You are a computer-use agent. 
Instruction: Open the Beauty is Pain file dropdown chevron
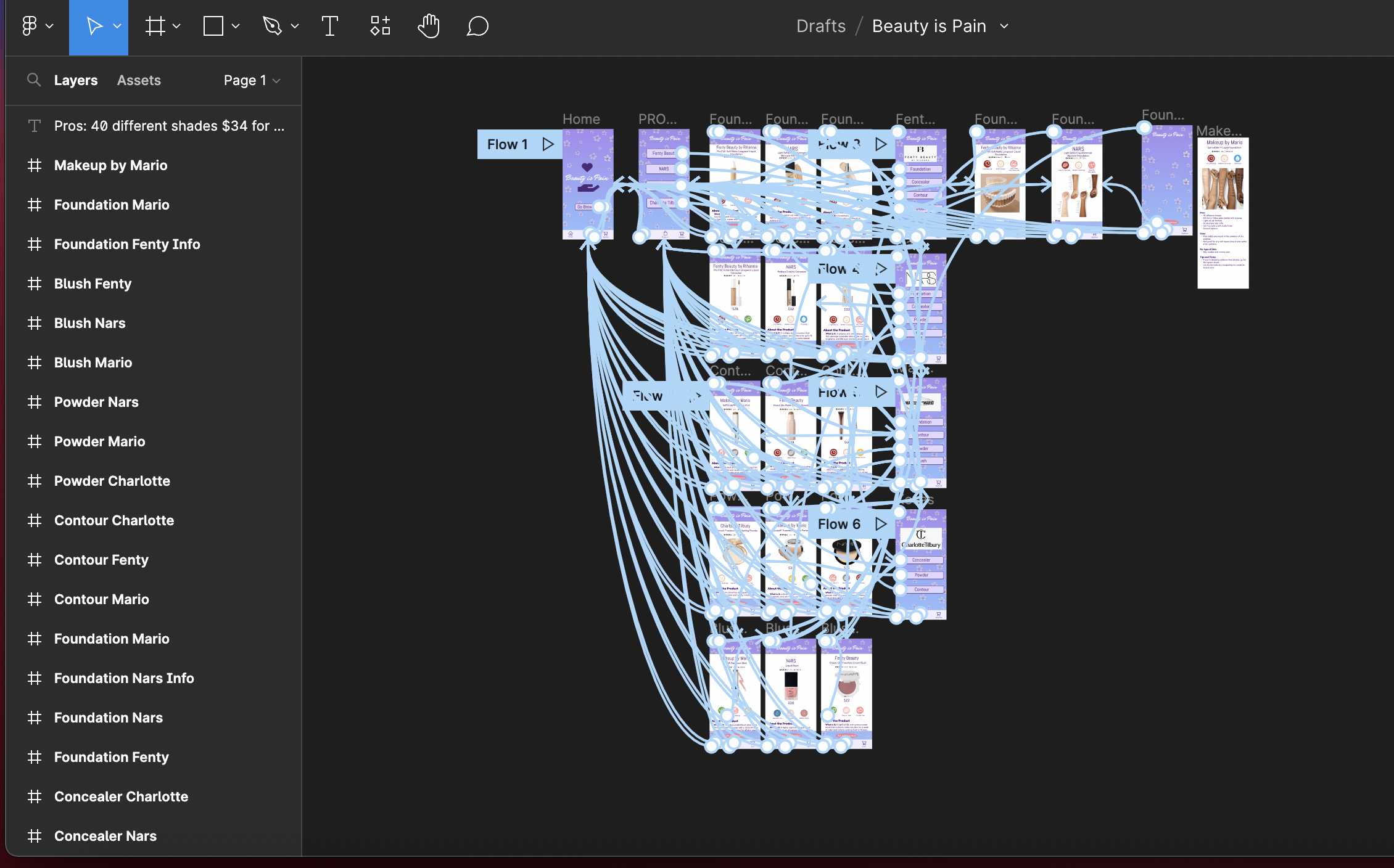click(1004, 26)
